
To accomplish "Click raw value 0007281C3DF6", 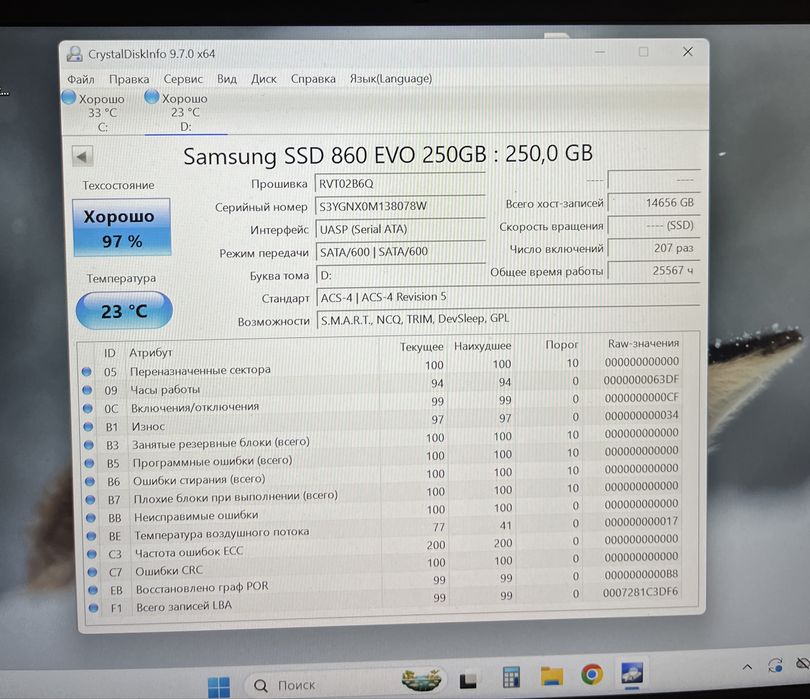I will [x=640, y=592].
